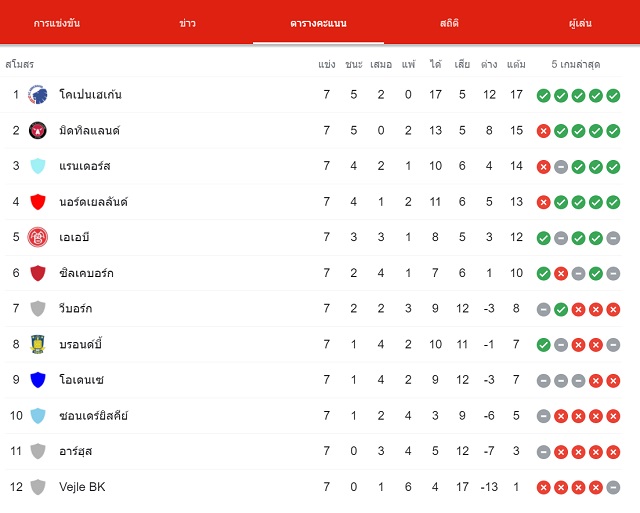The height and width of the screenshot is (513, 640).
Task: Click the 5 เกมล่าสุด column header
Action: pos(576,64)
